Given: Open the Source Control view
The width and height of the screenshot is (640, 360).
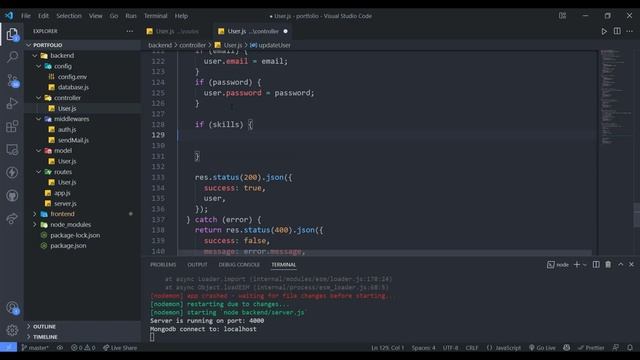Looking at the screenshot, I should [x=12, y=80].
